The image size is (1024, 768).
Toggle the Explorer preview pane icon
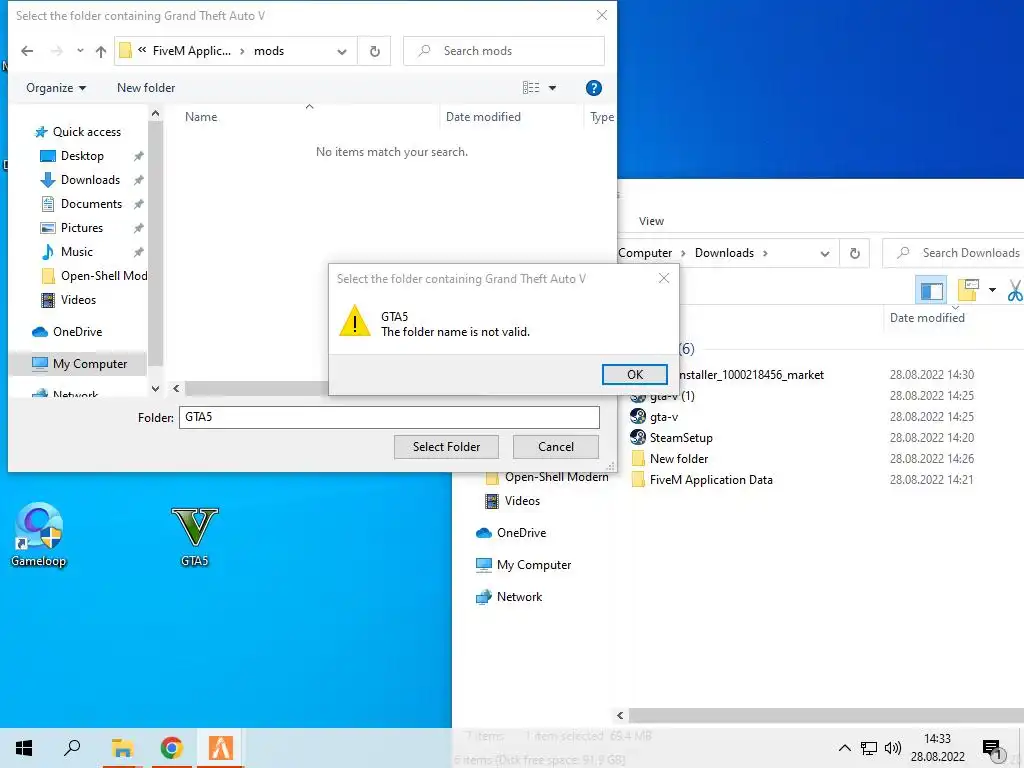tap(931, 291)
